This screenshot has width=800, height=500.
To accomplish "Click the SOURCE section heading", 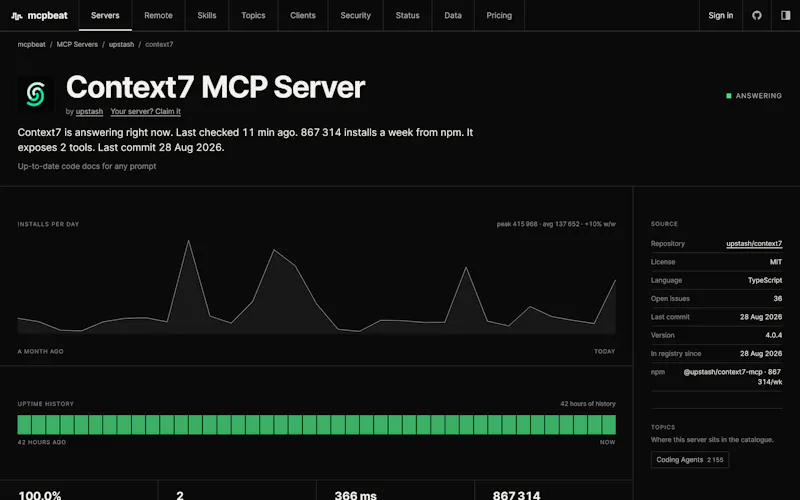I will 664,224.
